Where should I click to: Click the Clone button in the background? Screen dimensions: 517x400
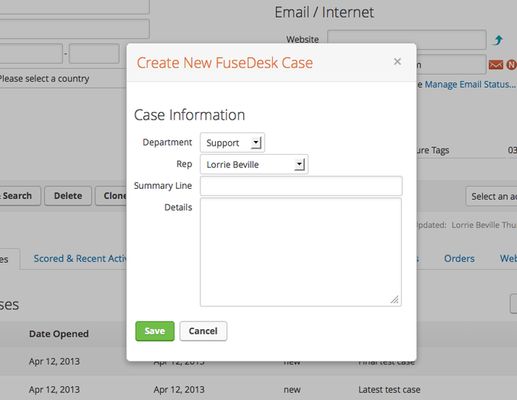[x=111, y=196]
